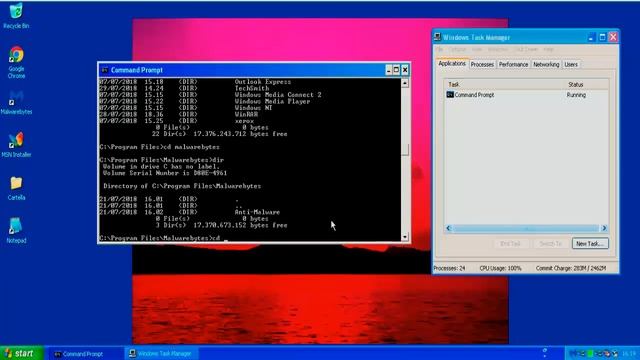Viewport: 640px width, 360px height.
Task: Open Task Manager Help menu
Action: [x=548, y=49]
